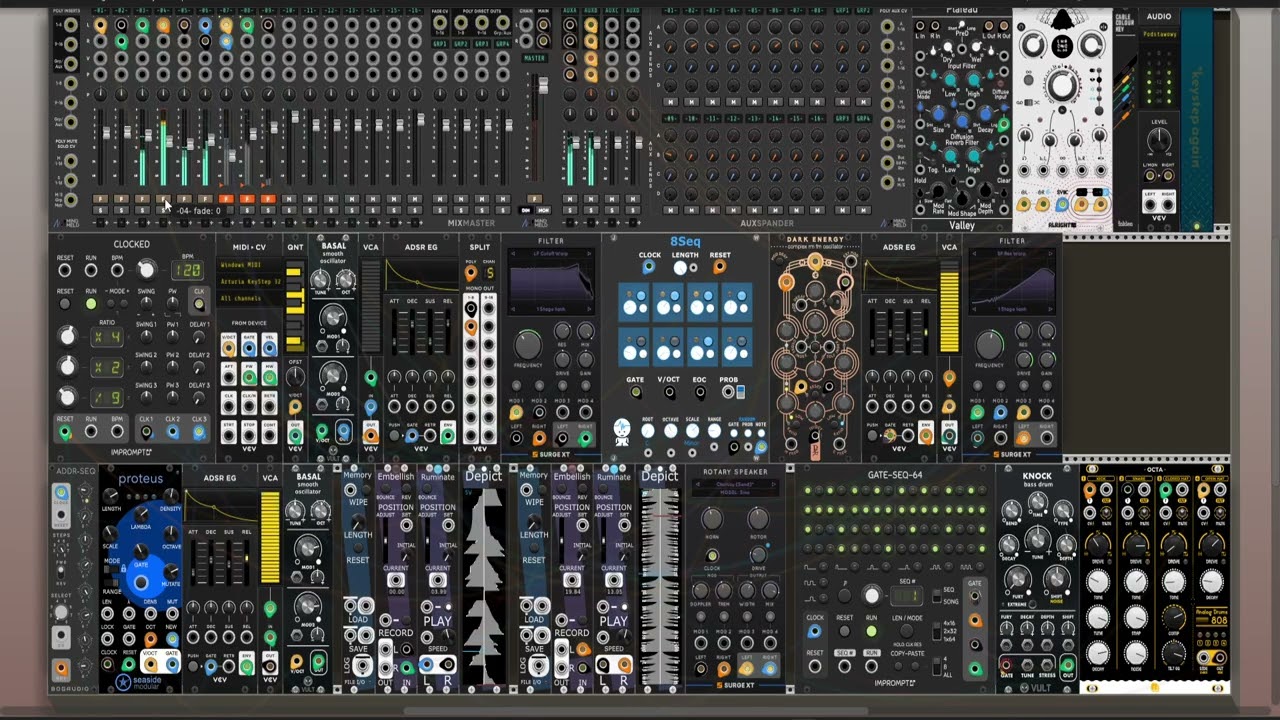Click the level slider on right middle-row VCA

[x=949, y=307]
